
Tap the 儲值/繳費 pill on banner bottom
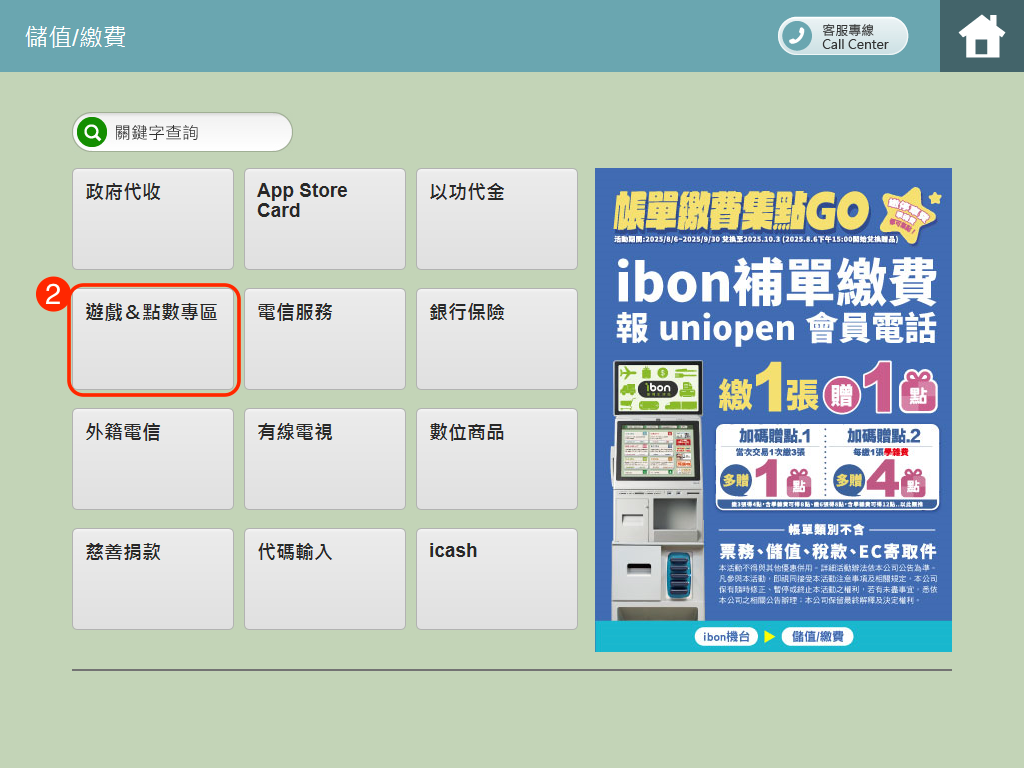(x=818, y=636)
